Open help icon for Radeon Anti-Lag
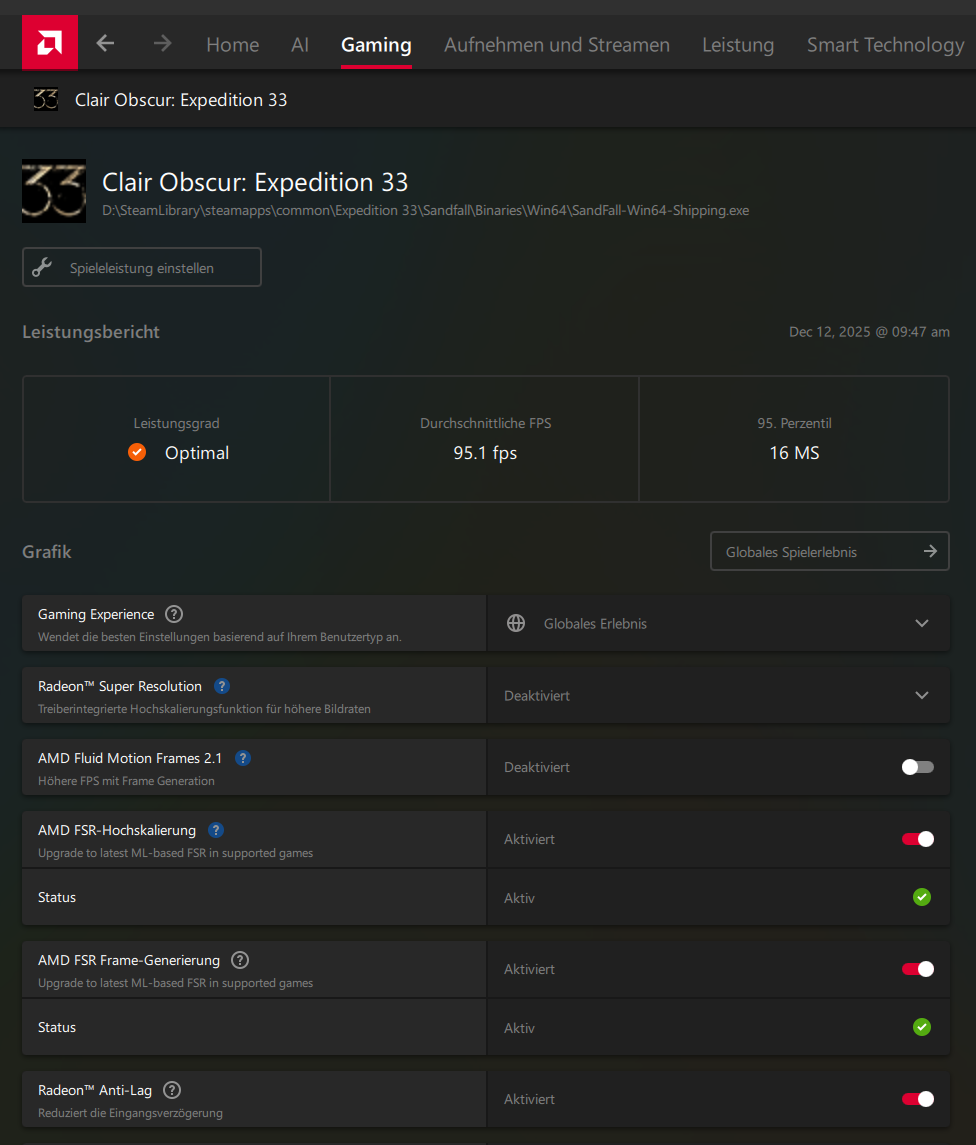The width and height of the screenshot is (976, 1145). 172,1090
